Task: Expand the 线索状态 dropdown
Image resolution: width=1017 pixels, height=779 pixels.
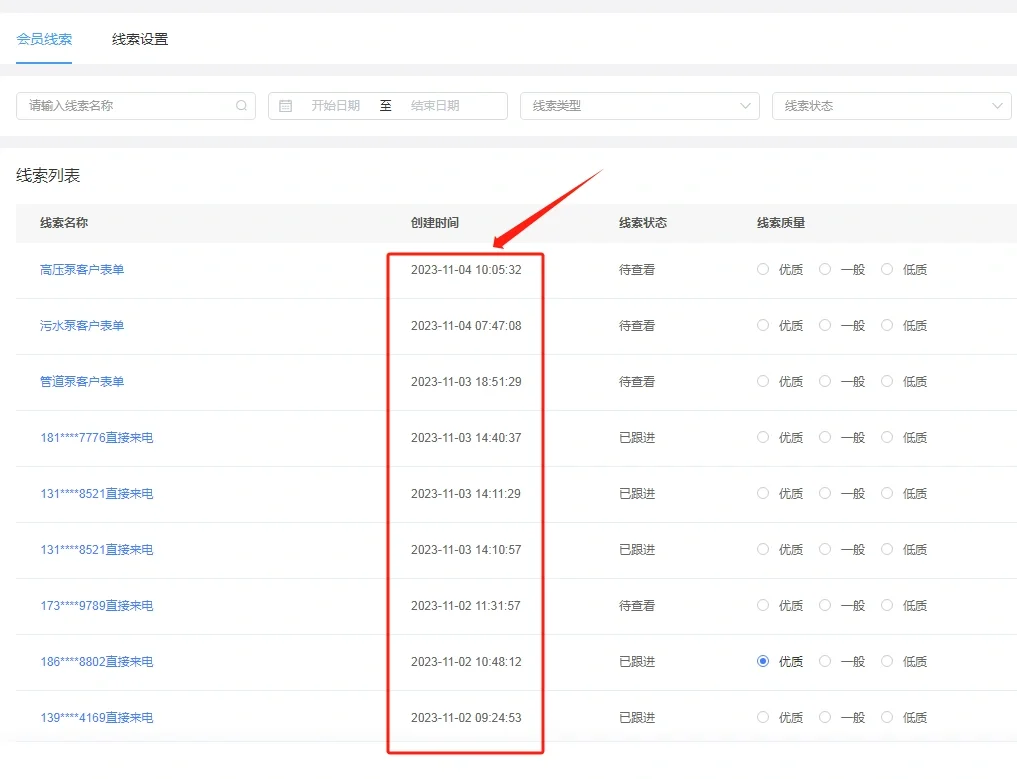Action: coord(891,106)
